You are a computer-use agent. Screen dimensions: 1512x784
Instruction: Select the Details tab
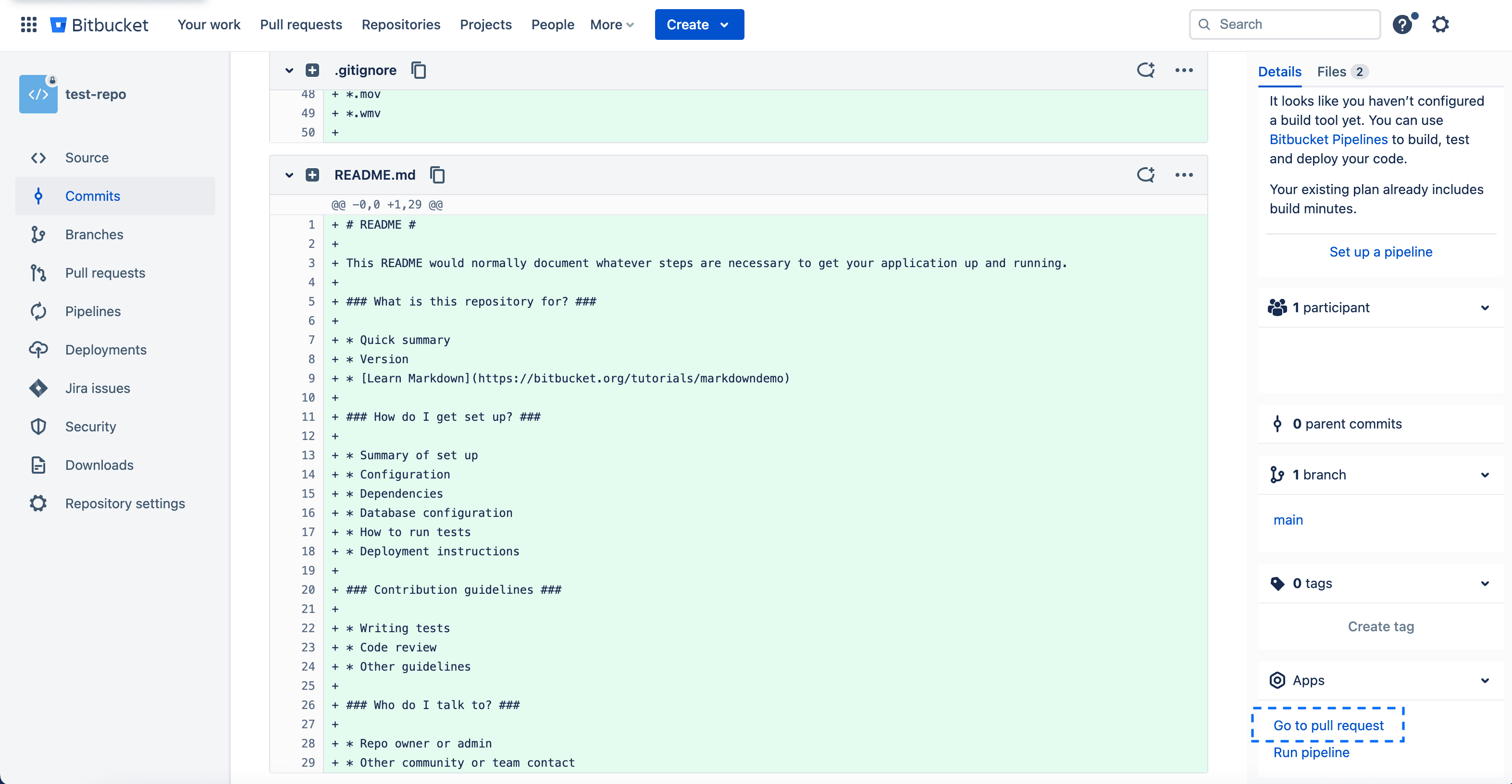(x=1281, y=71)
